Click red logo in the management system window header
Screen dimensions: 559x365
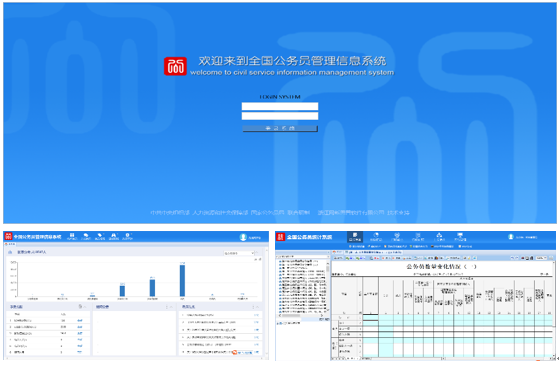tap(8, 236)
